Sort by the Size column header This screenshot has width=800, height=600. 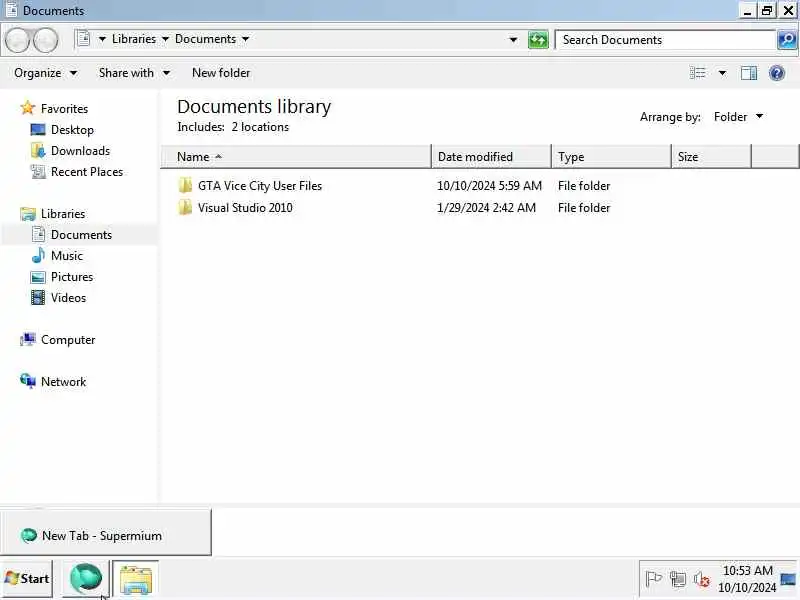pos(711,157)
